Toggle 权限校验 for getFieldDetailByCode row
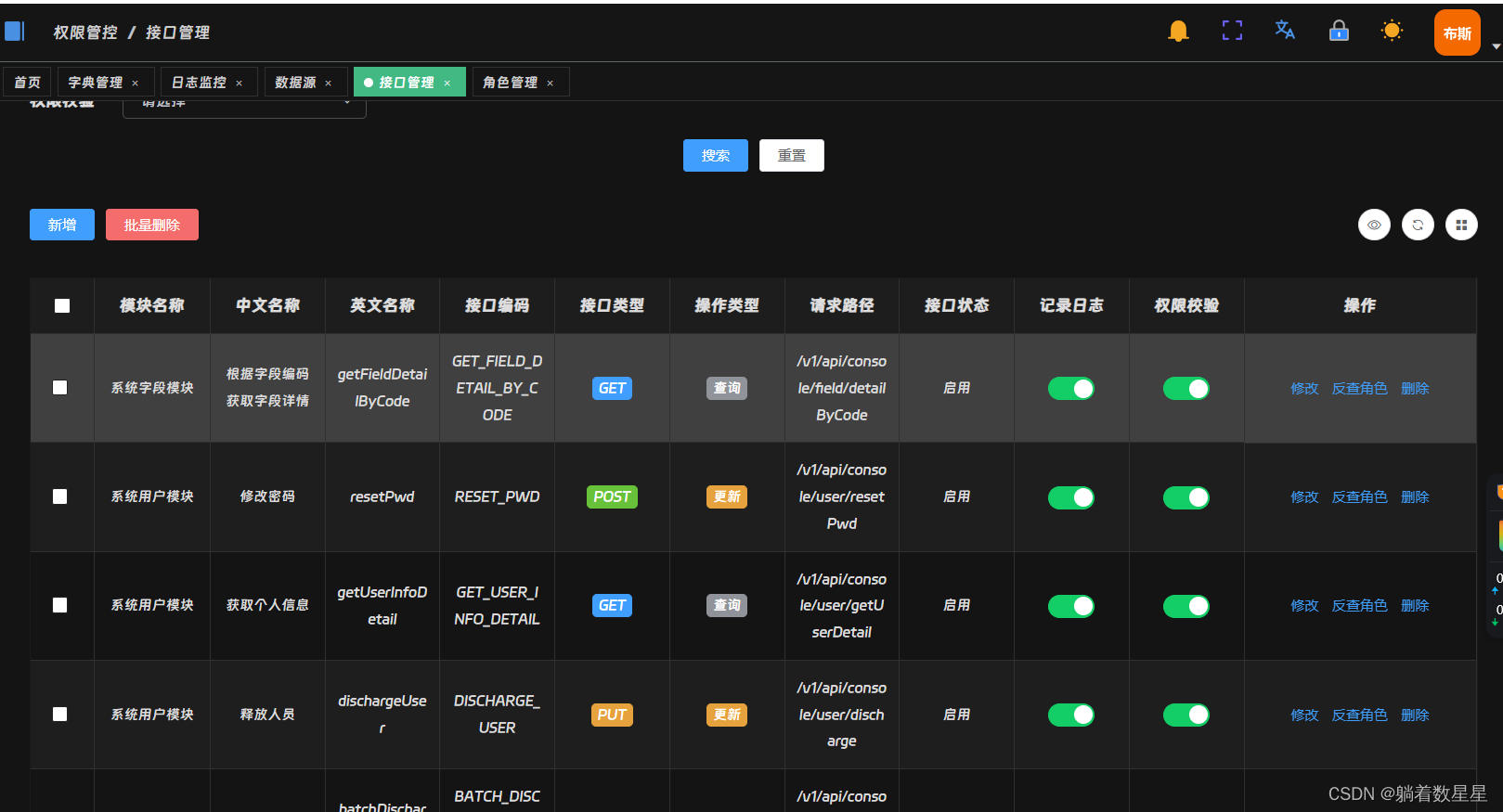This screenshot has width=1503, height=812. (x=1186, y=388)
